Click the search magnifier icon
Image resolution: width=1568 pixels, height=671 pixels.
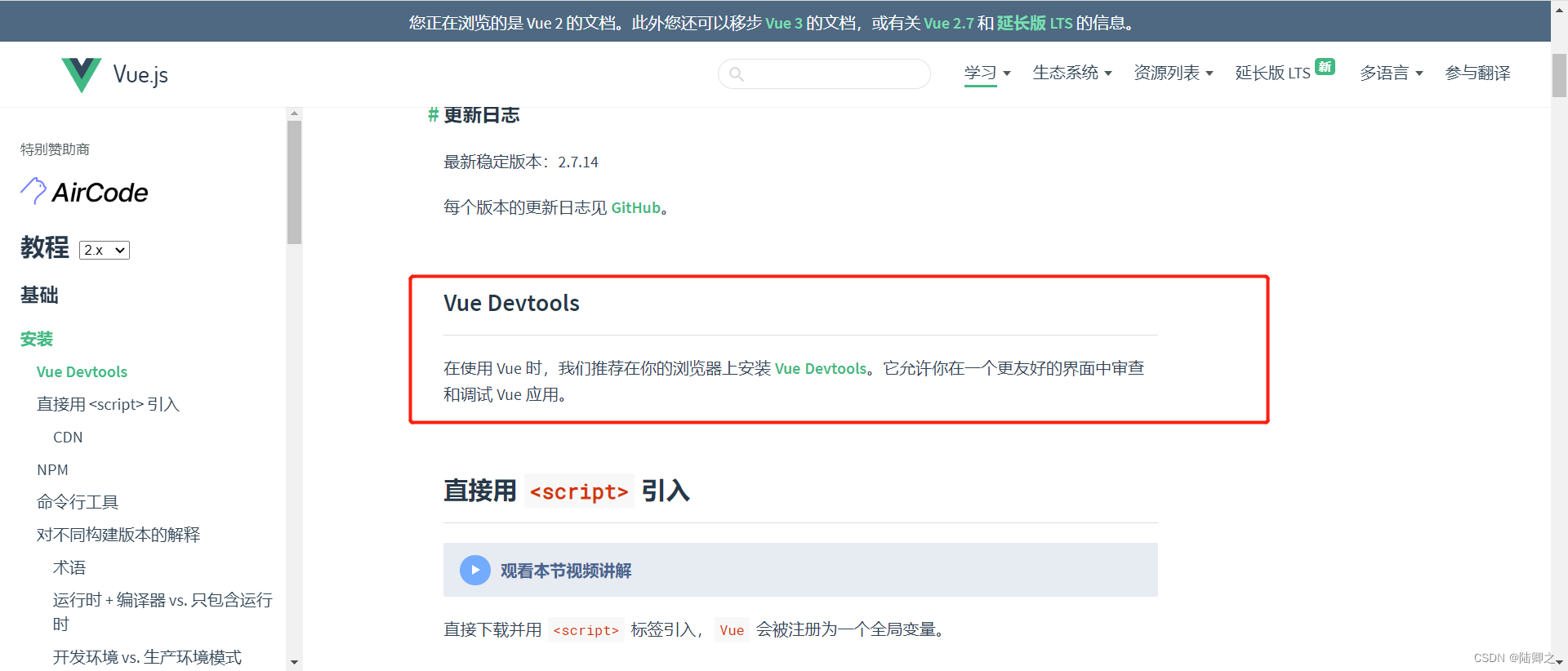(x=736, y=74)
